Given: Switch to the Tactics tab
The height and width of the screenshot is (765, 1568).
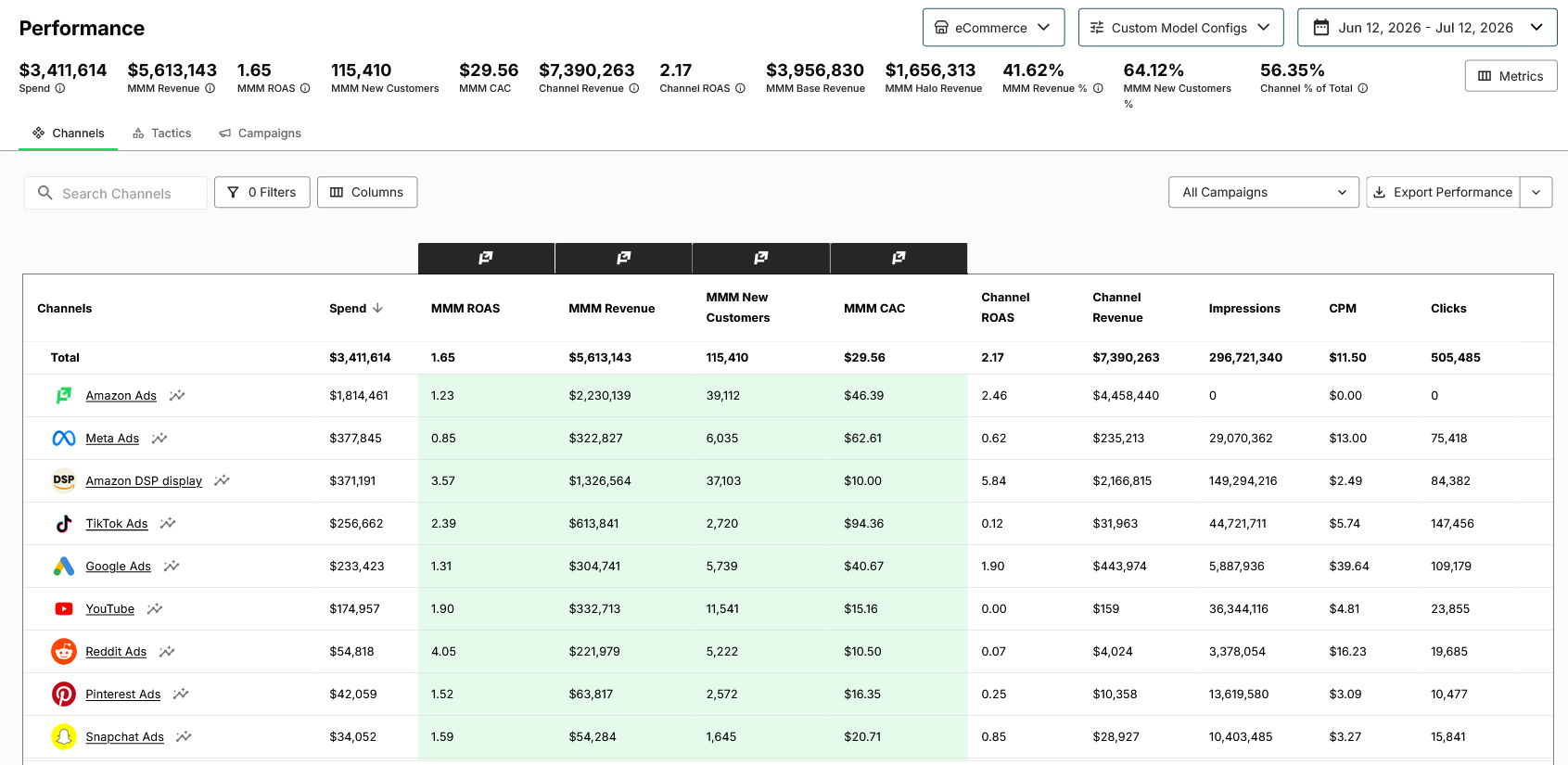Looking at the screenshot, I should point(162,134).
